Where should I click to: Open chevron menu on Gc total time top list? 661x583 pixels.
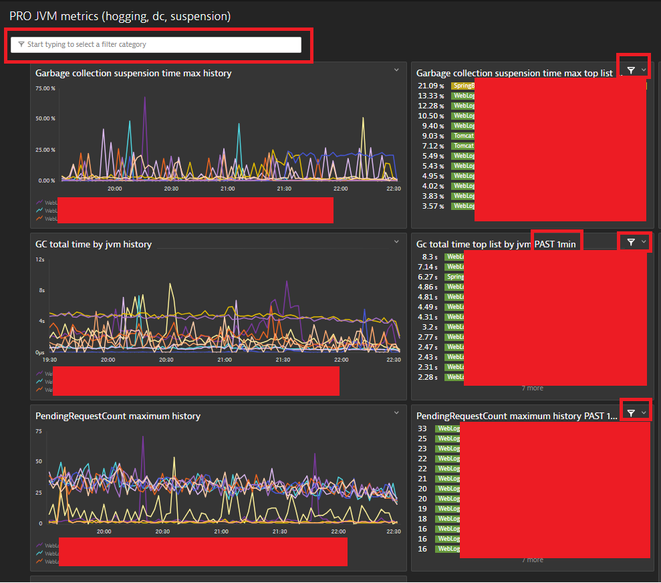click(644, 242)
